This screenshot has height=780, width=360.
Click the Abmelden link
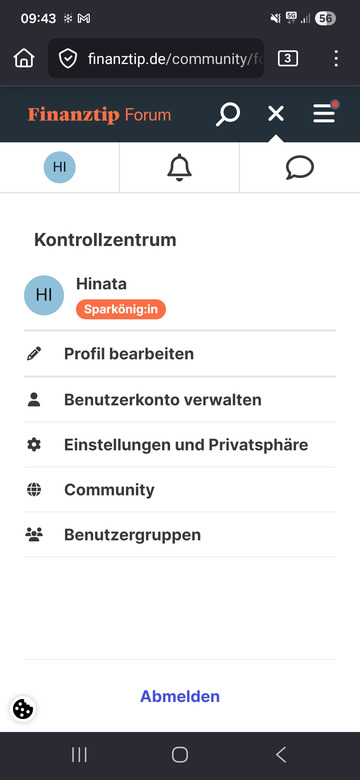pyautogui.click(x=180, y=696)
